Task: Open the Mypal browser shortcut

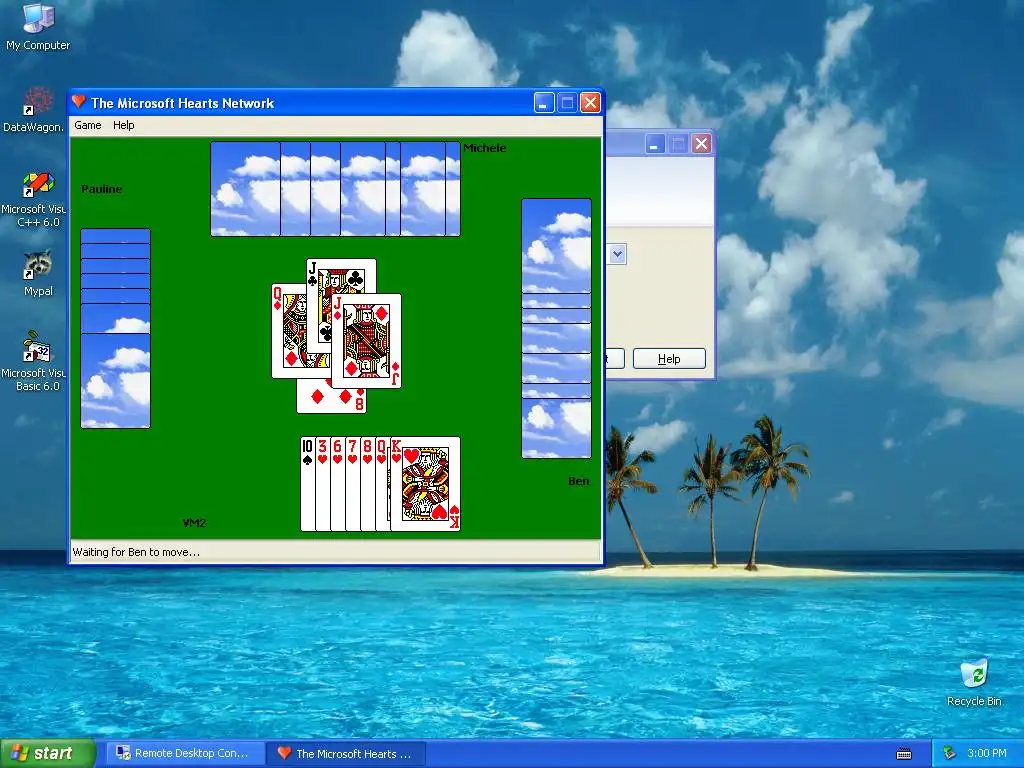Action: coord(38,273)
